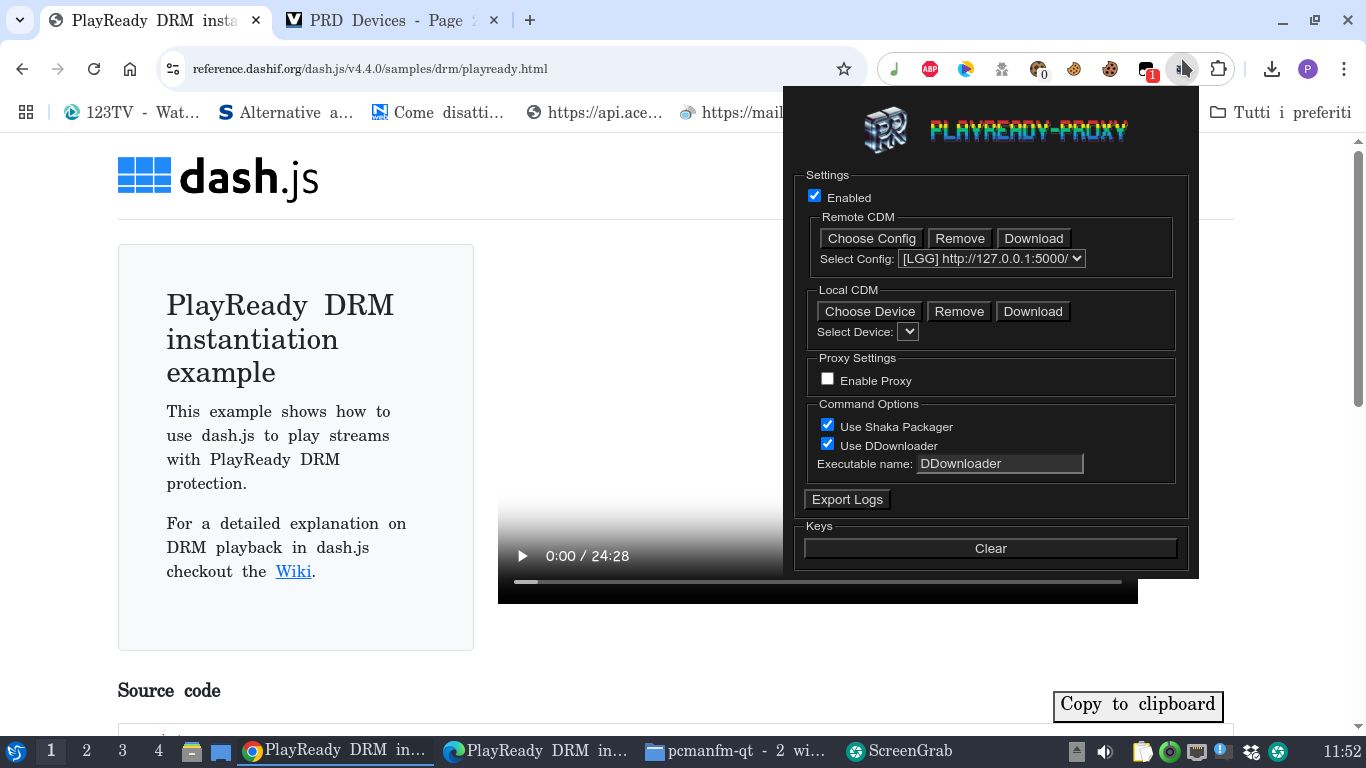Click Copy to clipboard button
Screen dimensions: 1366x768
1138,705
